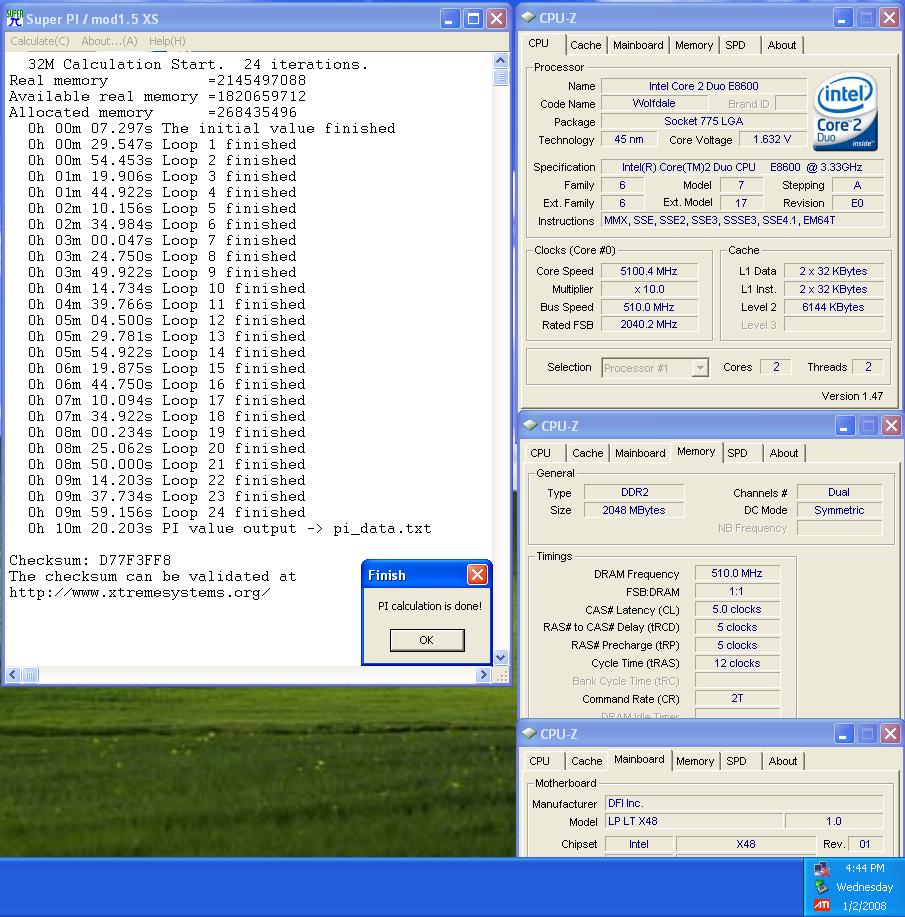This screenshot has height=917, width=905.
Task: Open the Calculate menu in Super PI
Action: (40, 41)
